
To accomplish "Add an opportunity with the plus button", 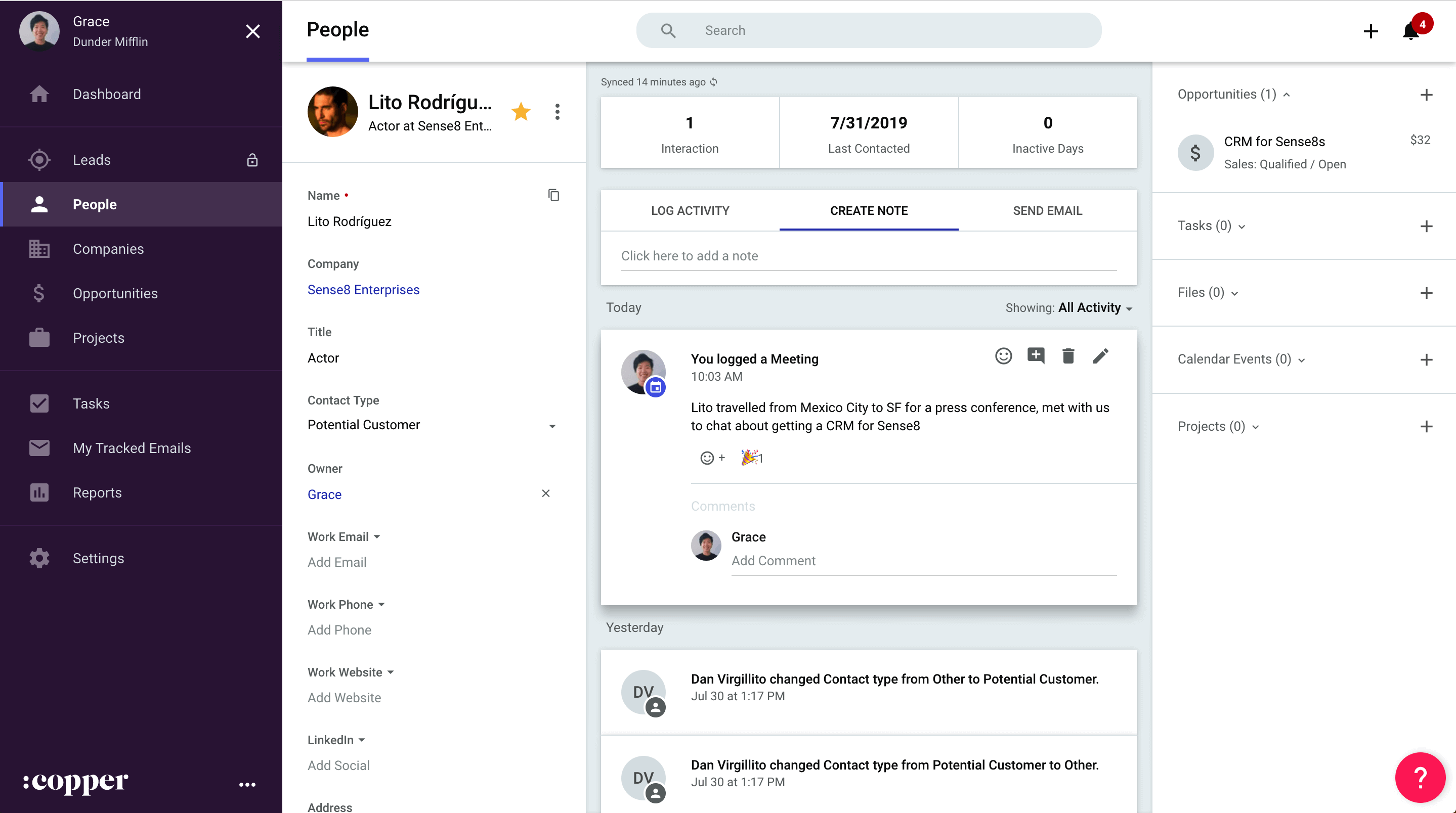I will tap(1426, 95).
